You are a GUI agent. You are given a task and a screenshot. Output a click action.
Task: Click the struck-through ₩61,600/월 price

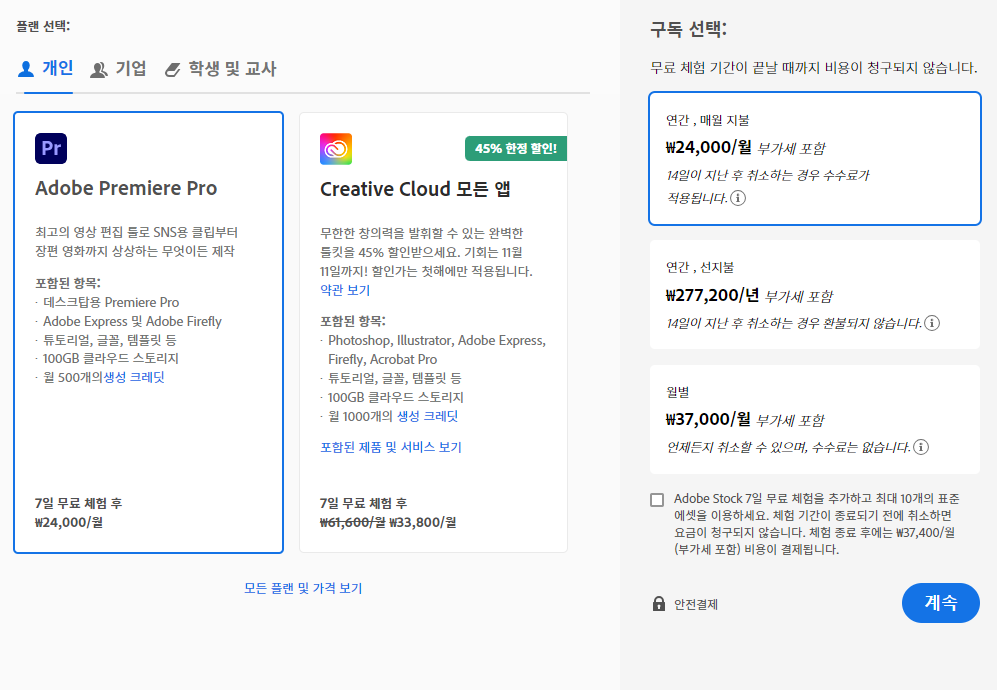(x=352, y=522)
